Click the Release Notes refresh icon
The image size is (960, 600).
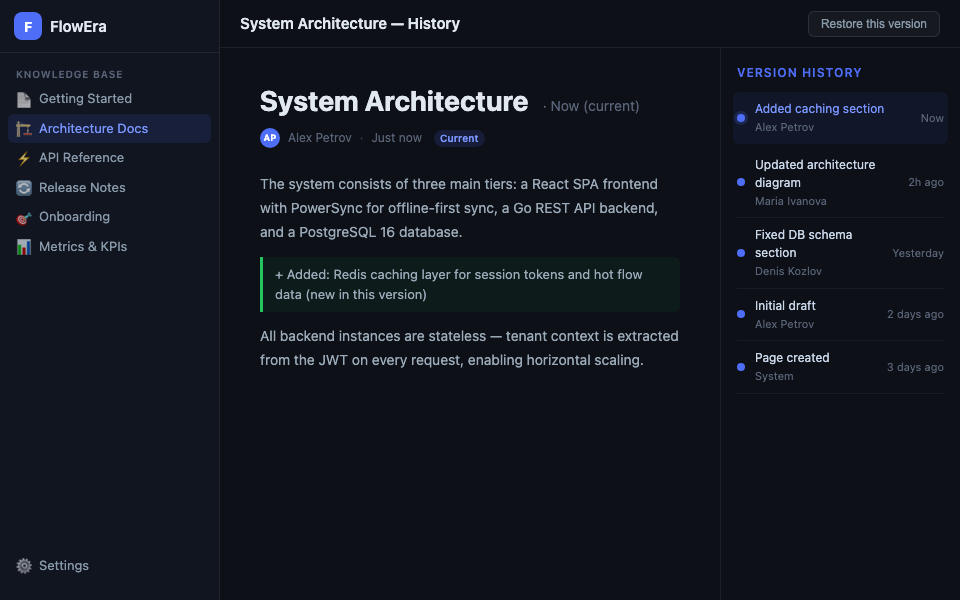coord(24,188)
